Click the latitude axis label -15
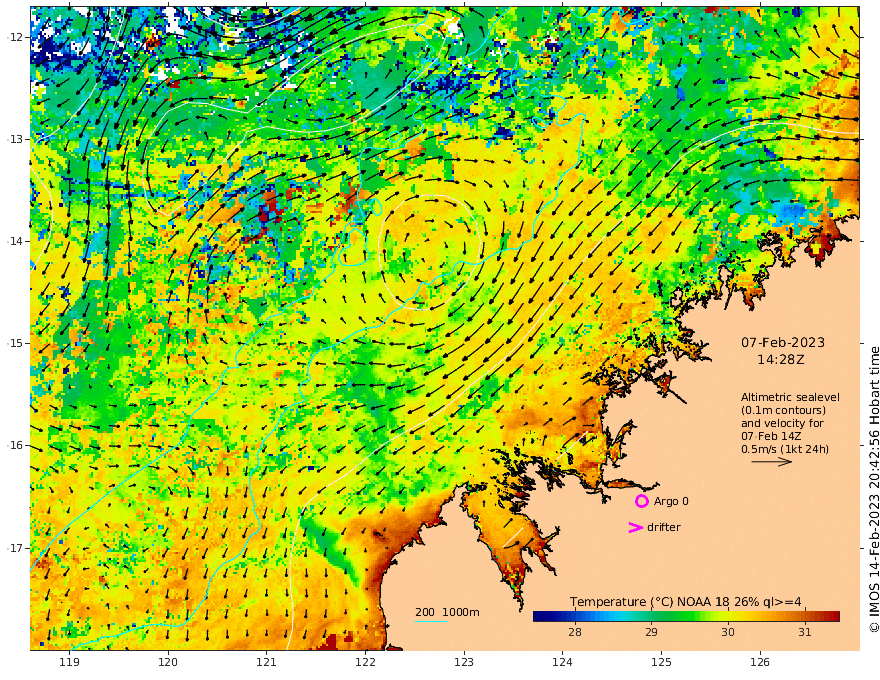The image size is (880, 680). [15, 343]
